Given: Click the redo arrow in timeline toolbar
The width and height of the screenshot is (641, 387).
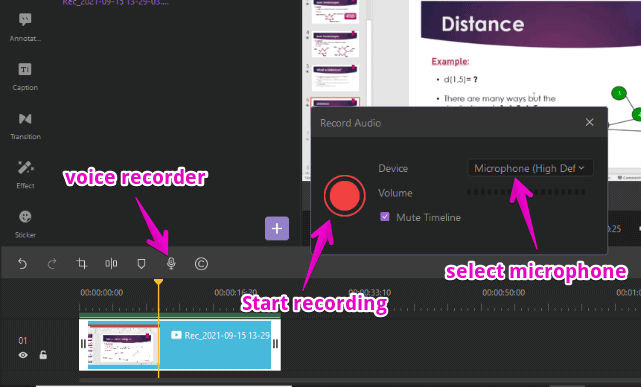Looking at the screenshot, I should coord(52,264).
